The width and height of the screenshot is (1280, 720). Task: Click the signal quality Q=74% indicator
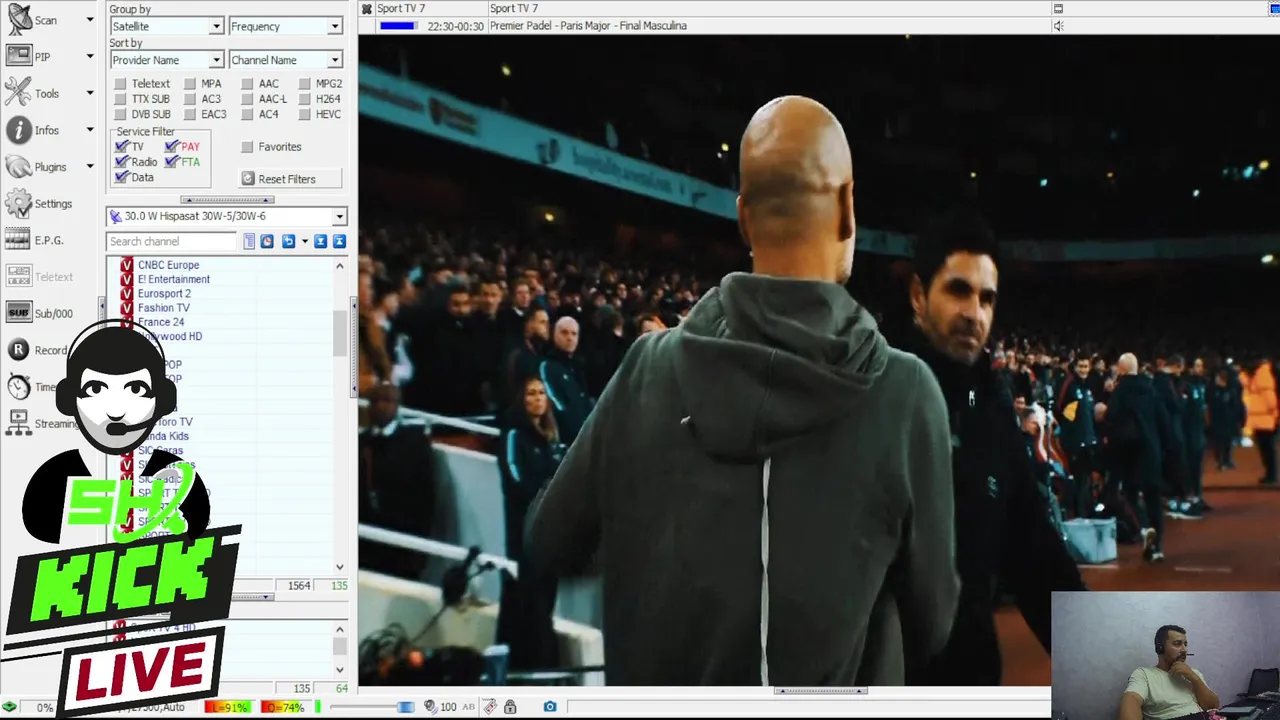284,707
